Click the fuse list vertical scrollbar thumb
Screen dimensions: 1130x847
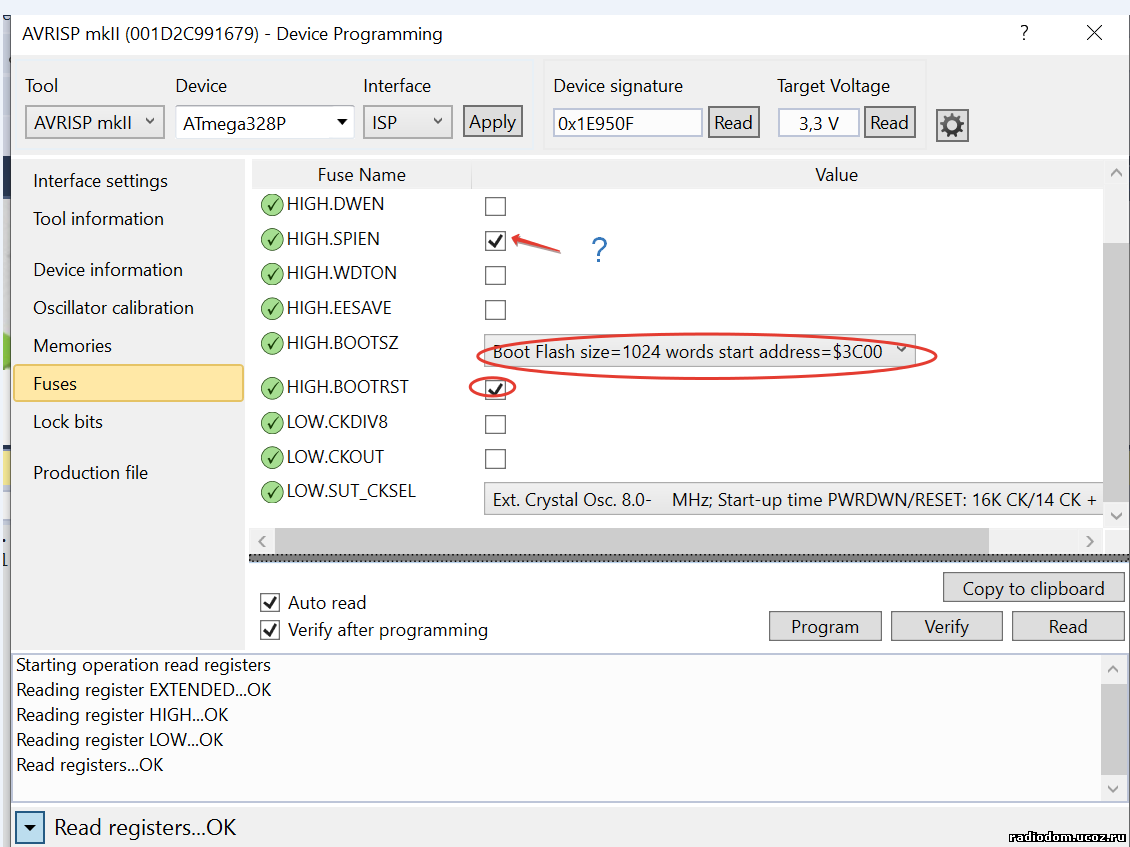tap(1116, 371)
